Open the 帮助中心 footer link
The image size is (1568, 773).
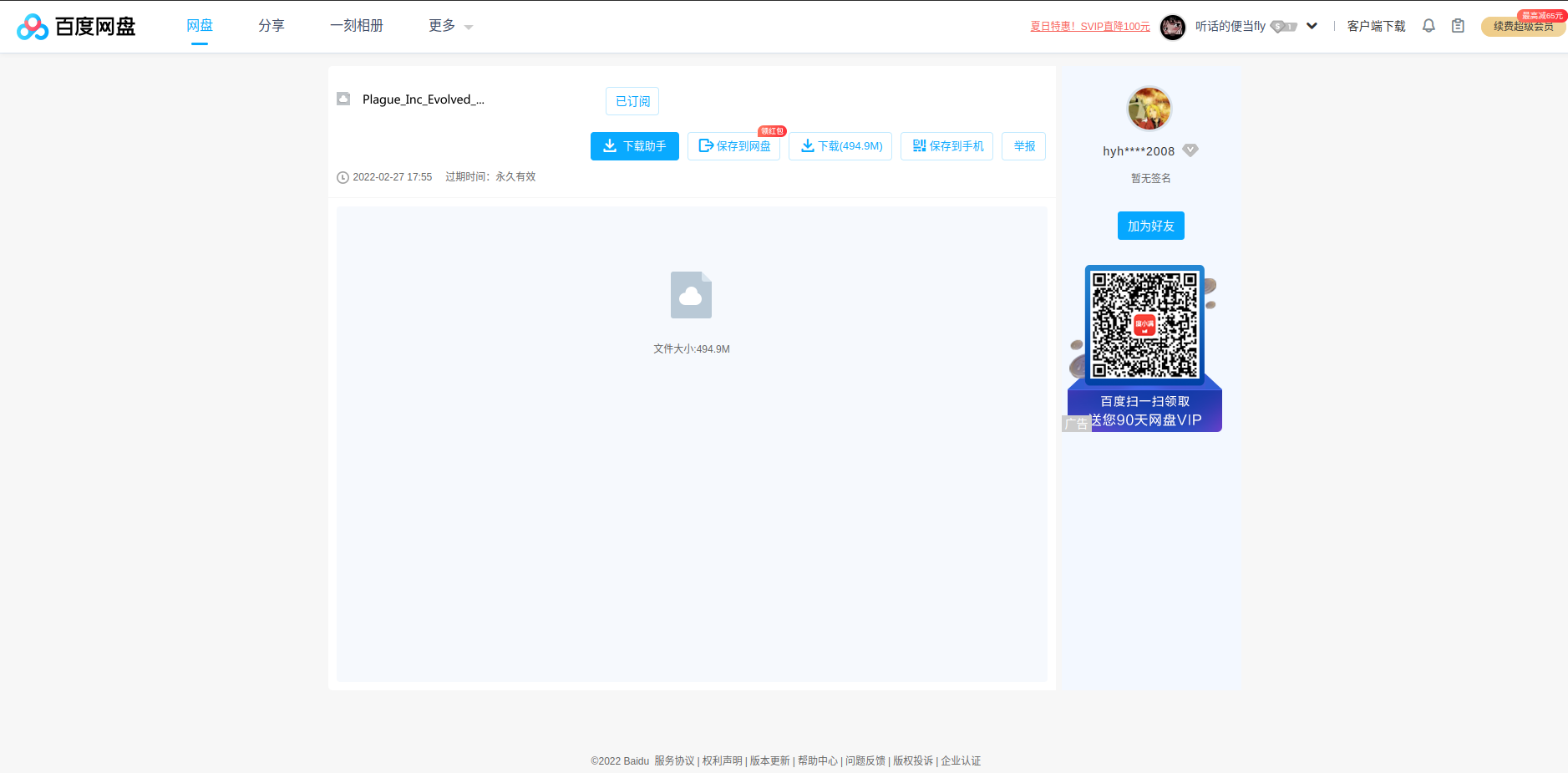[818, 760]
